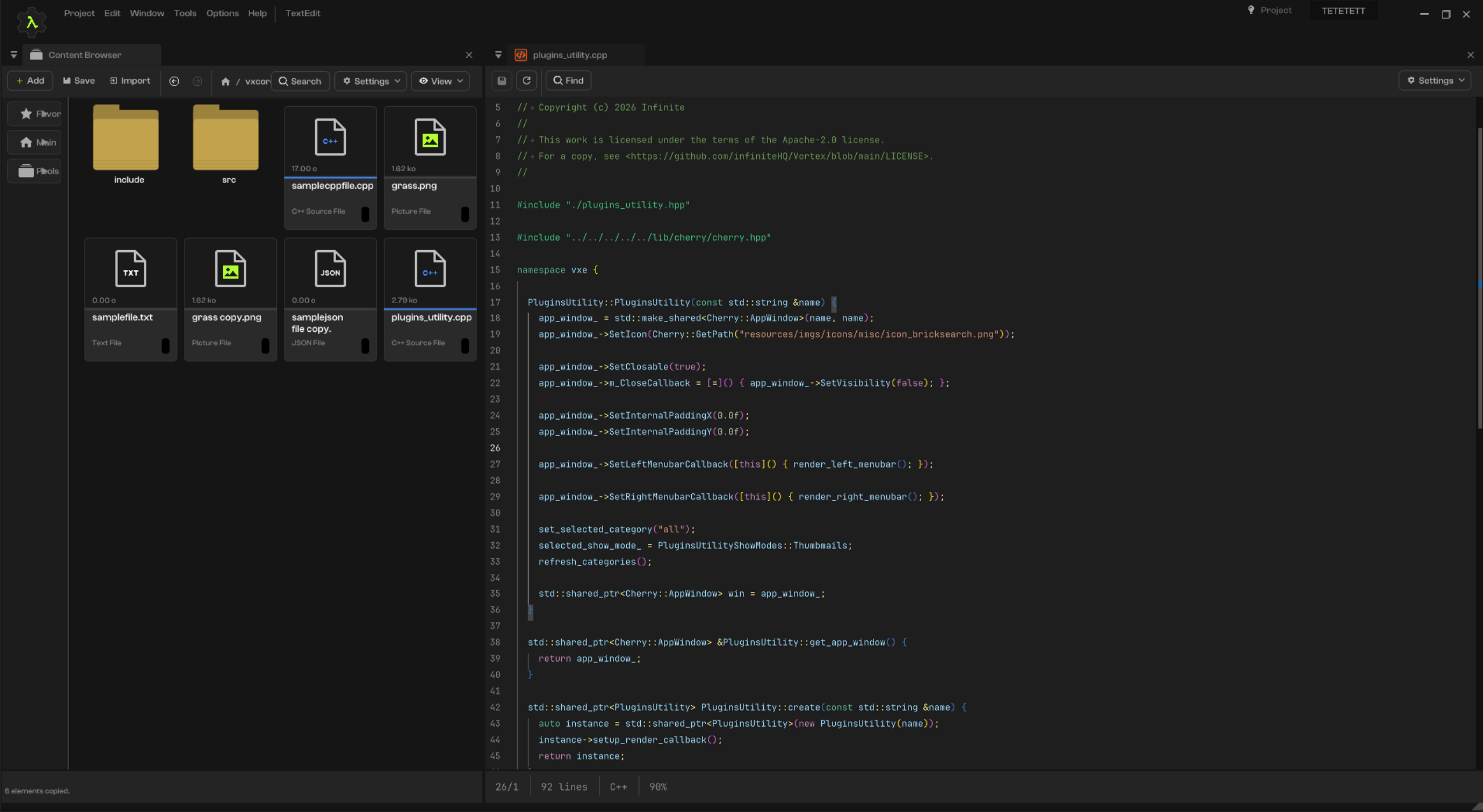The image size is (1483, 812).
Task: Close the plugins_utility.cpp editor panel
Action: point(1470,55)
